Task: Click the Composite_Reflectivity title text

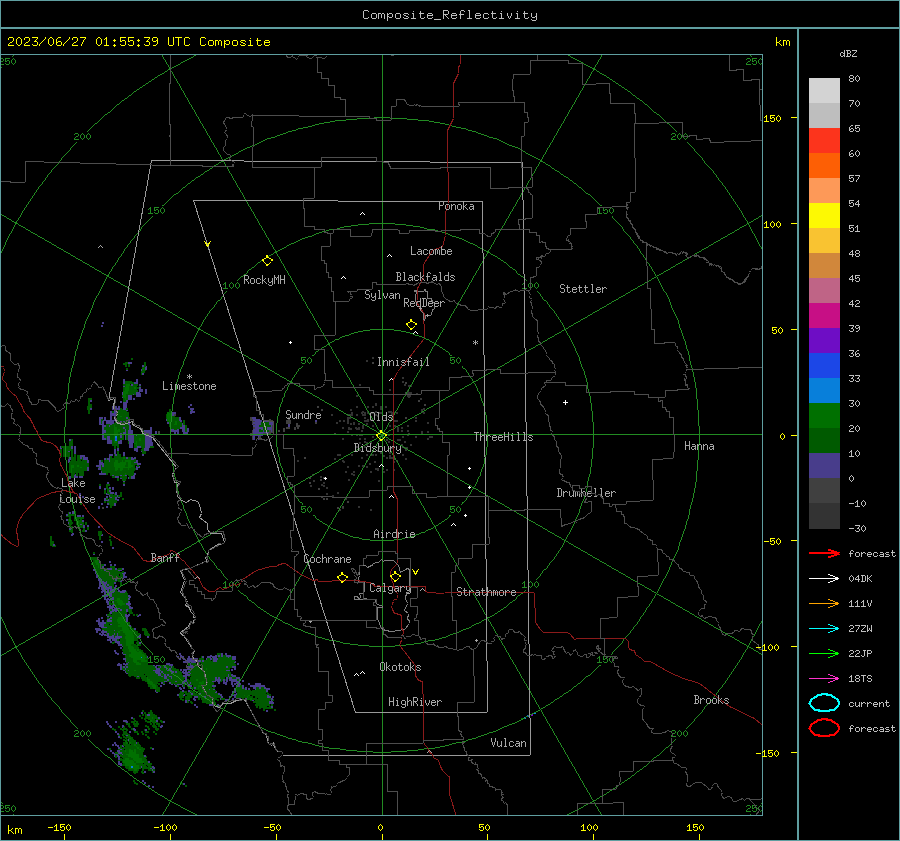Action: pyautogui.click(x=450, y=15)
